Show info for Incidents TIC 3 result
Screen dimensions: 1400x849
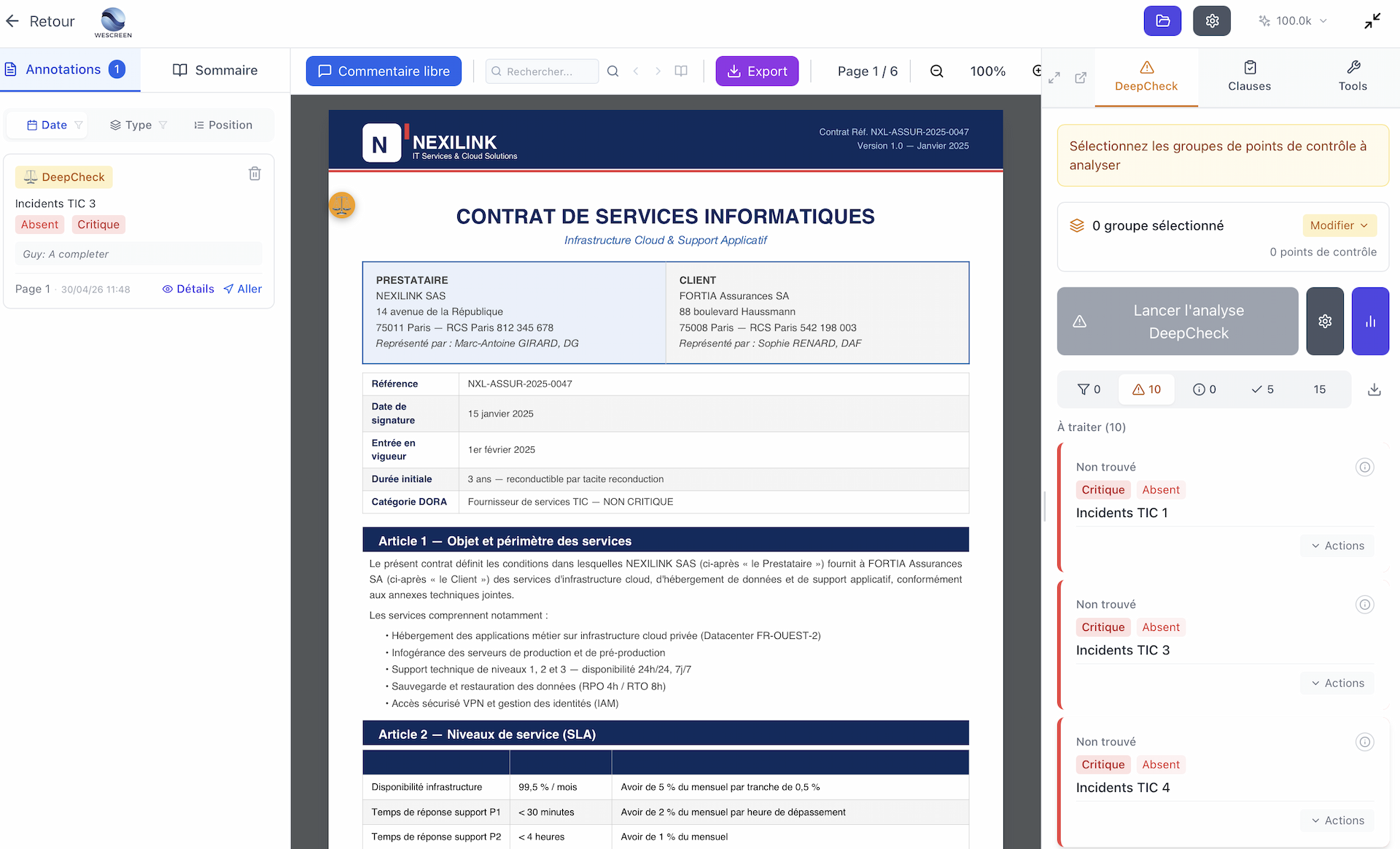[1365, 605]
